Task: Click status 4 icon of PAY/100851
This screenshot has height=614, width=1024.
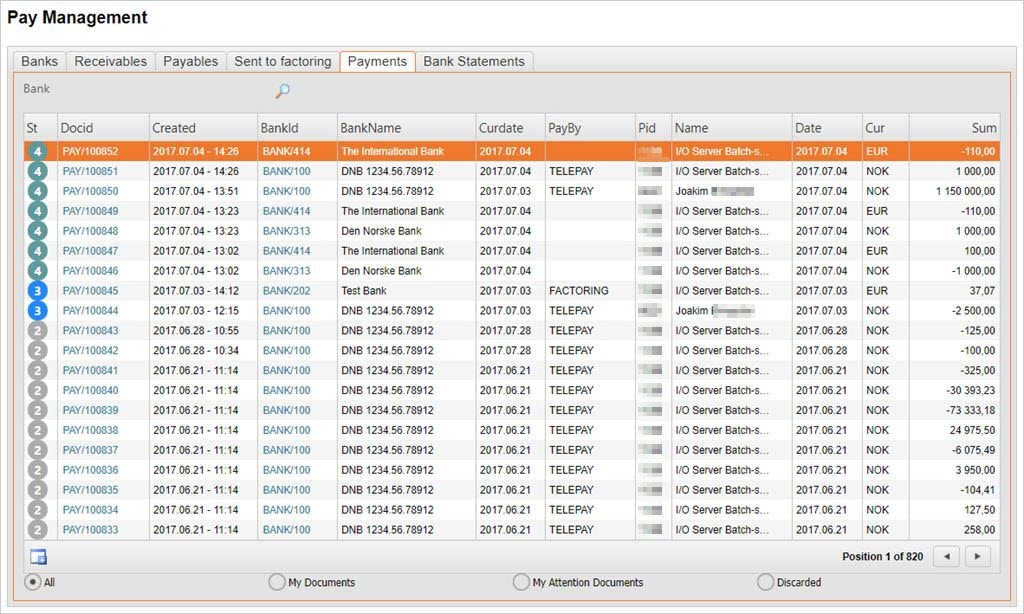Action: [37, 171]
